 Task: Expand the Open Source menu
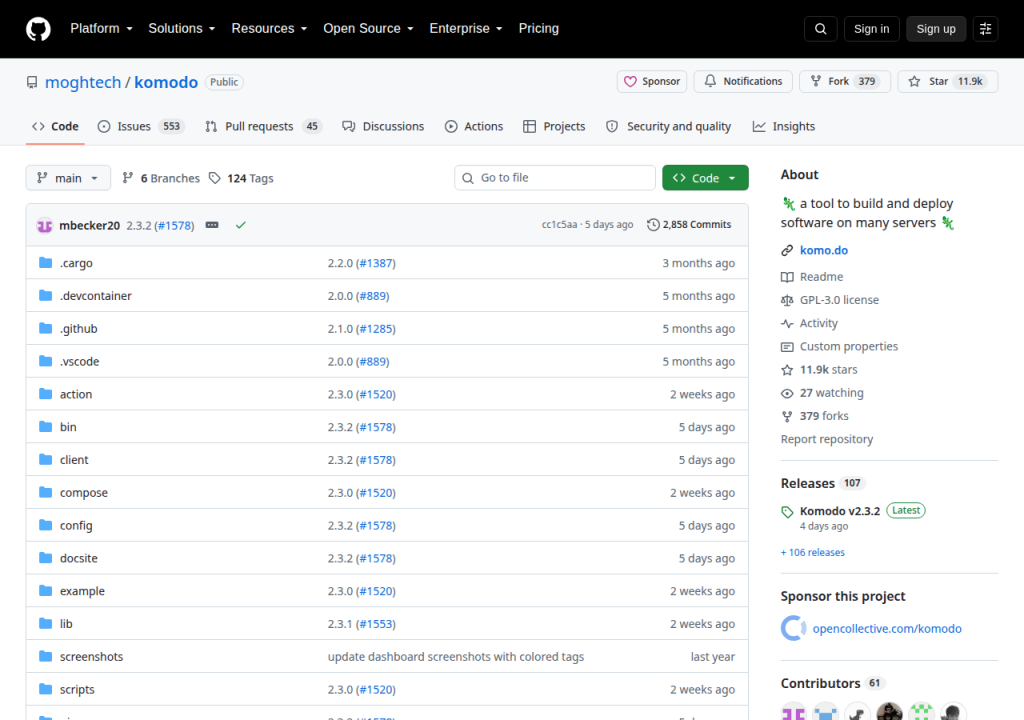(368, 29)
